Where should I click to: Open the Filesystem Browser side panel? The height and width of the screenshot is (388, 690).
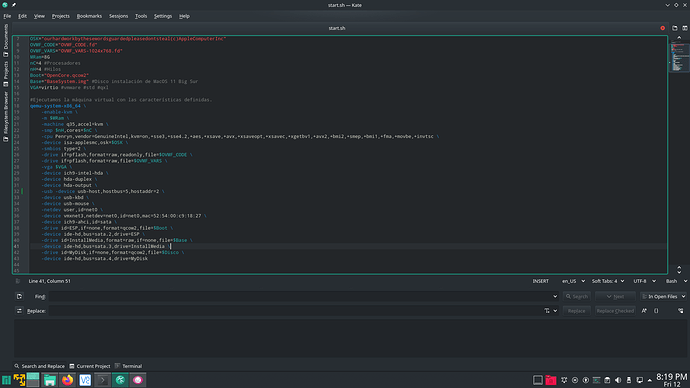pos(6,117)
